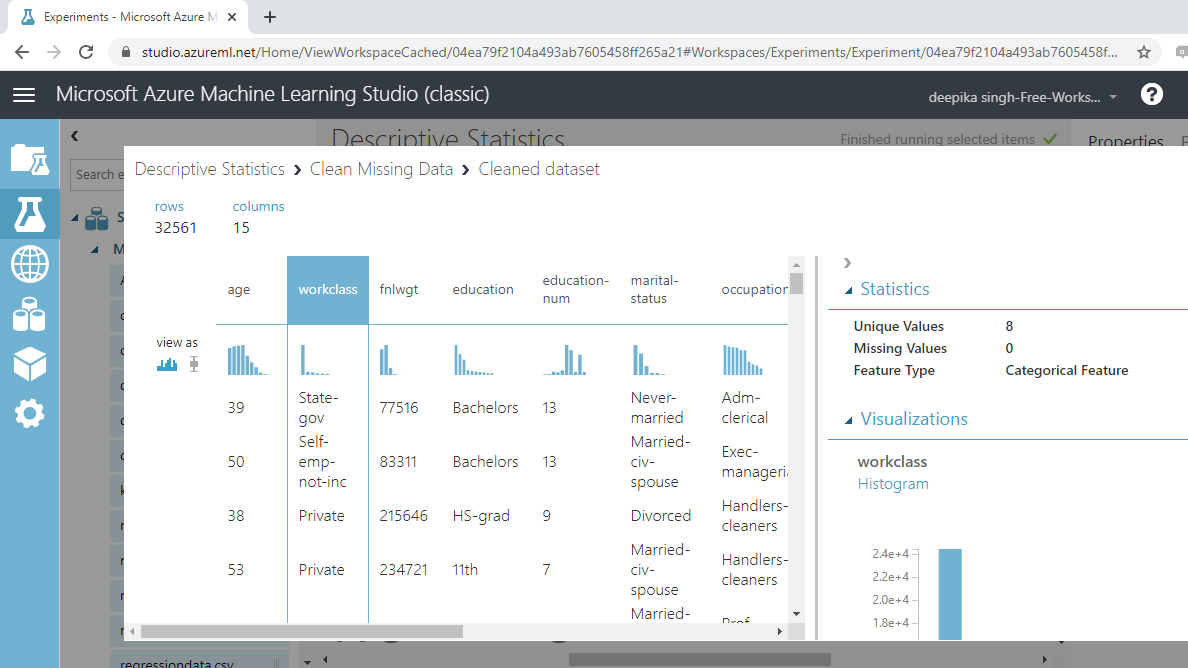Click the tall workclass histogram bar

[x=950, y=595]
